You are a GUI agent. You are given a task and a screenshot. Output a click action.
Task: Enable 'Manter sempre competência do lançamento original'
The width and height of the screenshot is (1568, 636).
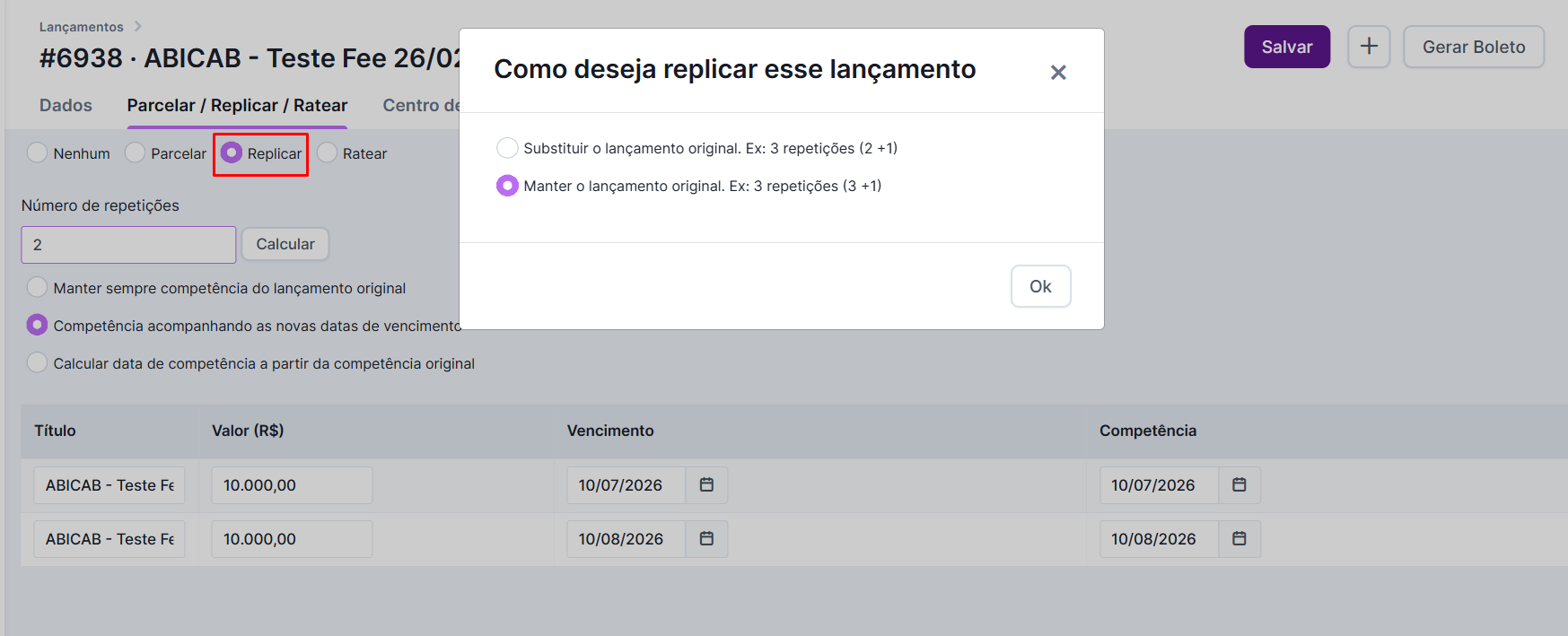pos(37,288)
